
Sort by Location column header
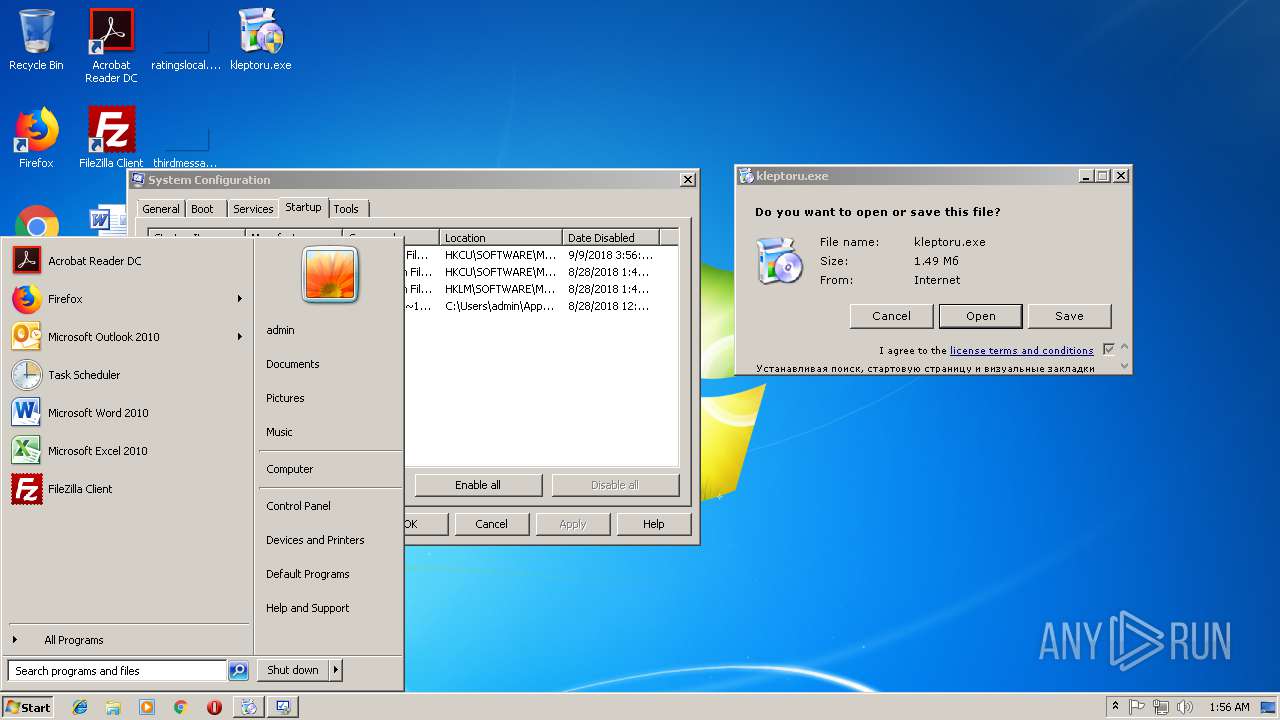click(x=500, y=238)
